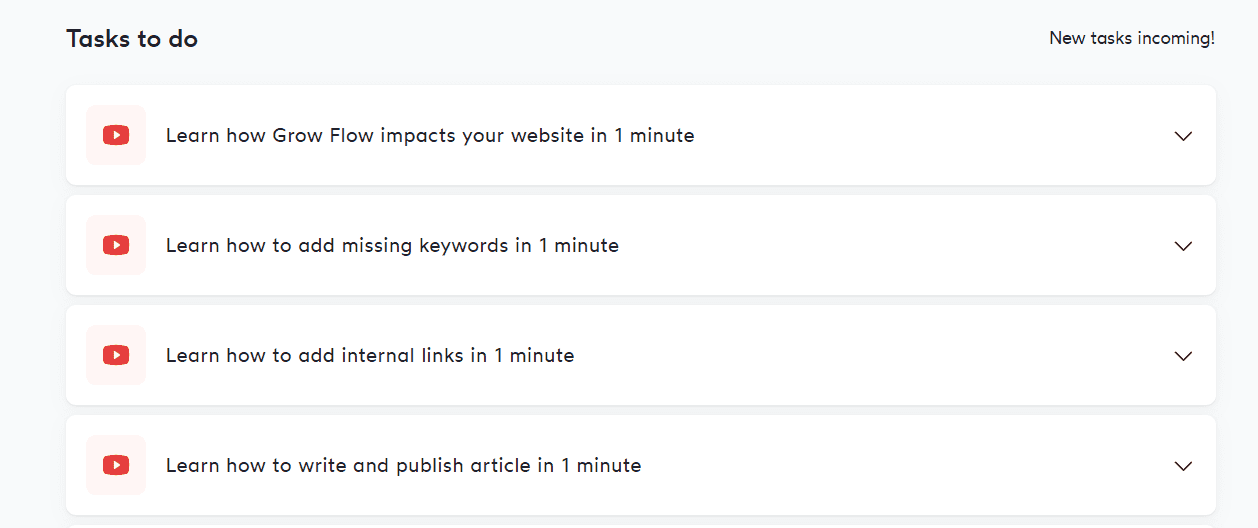
Task: Expand the Grow Flow impacts task chevron
Action: pos(1183,136)
